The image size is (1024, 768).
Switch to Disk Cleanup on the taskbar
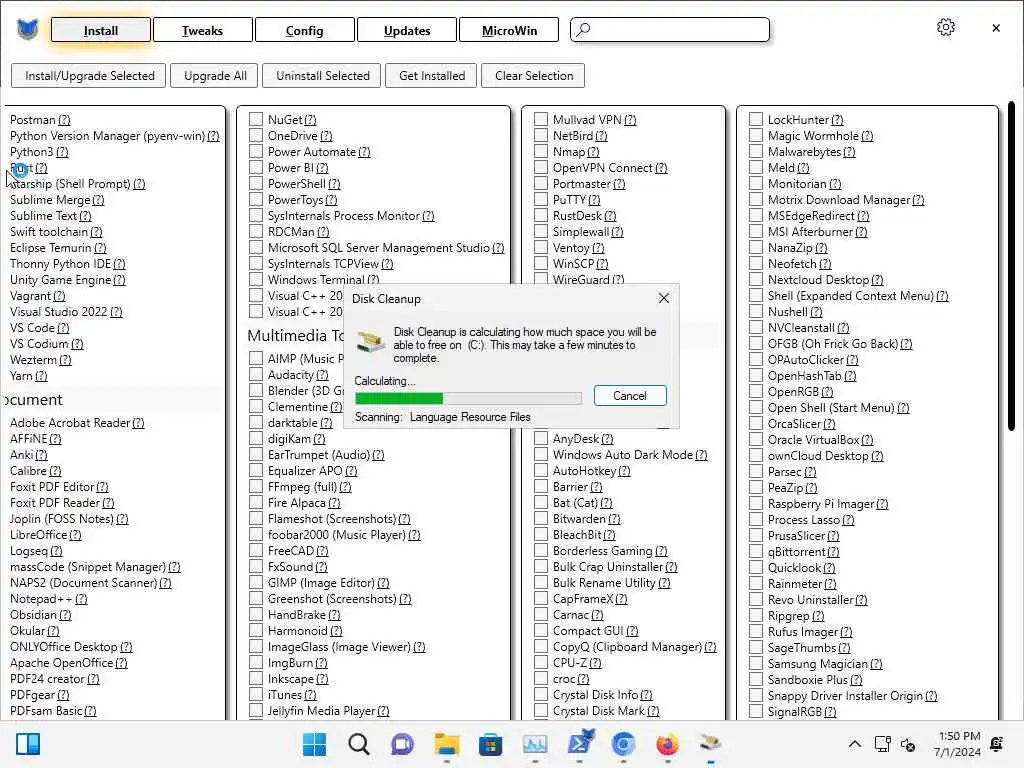pos(711,744)
